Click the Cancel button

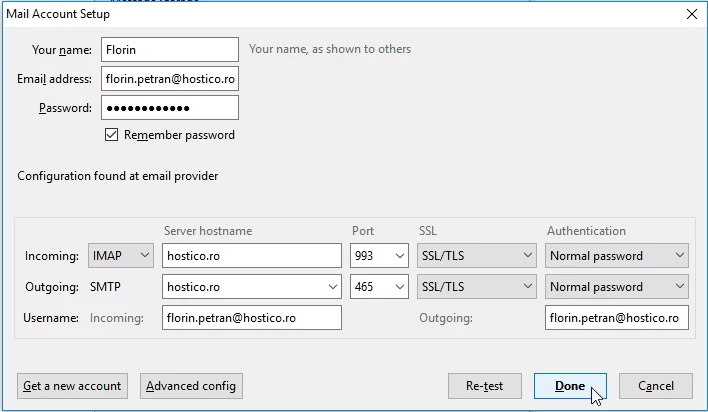655,385
